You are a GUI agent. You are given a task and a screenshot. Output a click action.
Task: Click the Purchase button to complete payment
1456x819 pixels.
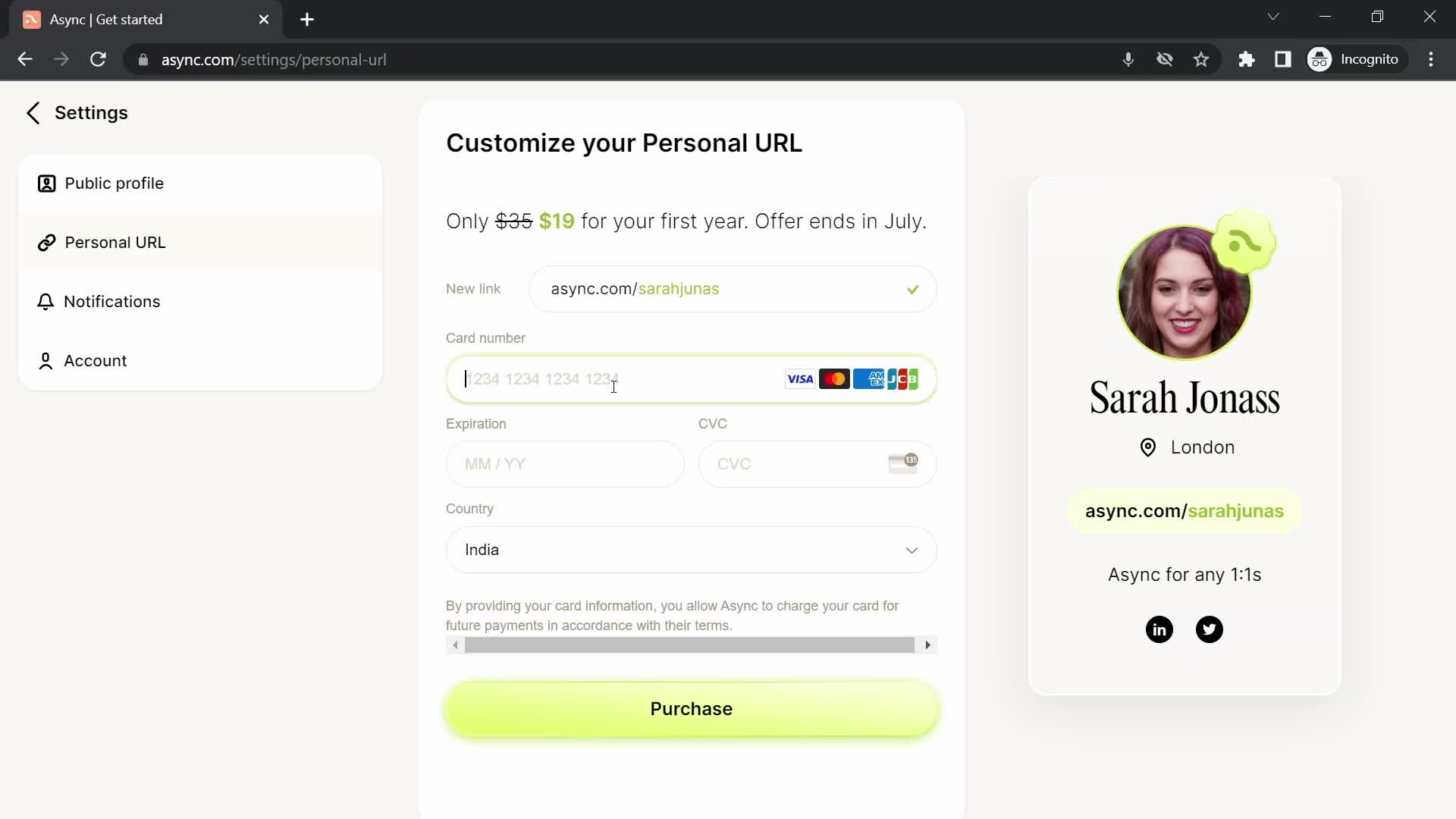[691, 709]
